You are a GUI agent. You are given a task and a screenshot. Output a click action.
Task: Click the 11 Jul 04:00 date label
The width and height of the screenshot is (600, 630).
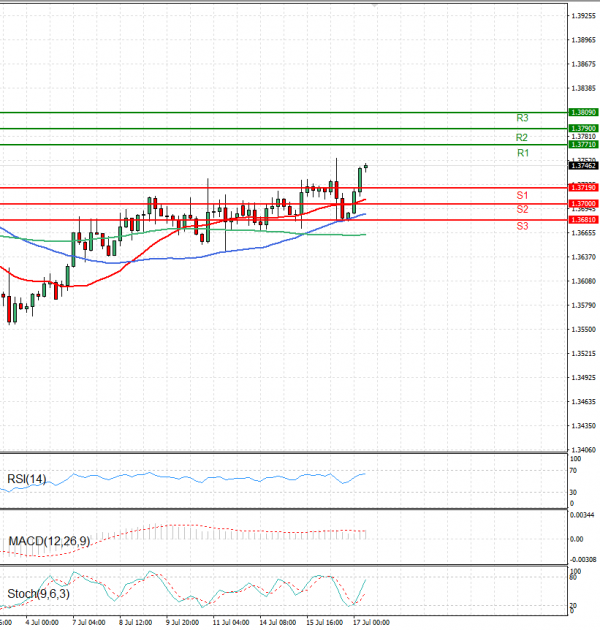pyautogui.click(x=231, y=623)
